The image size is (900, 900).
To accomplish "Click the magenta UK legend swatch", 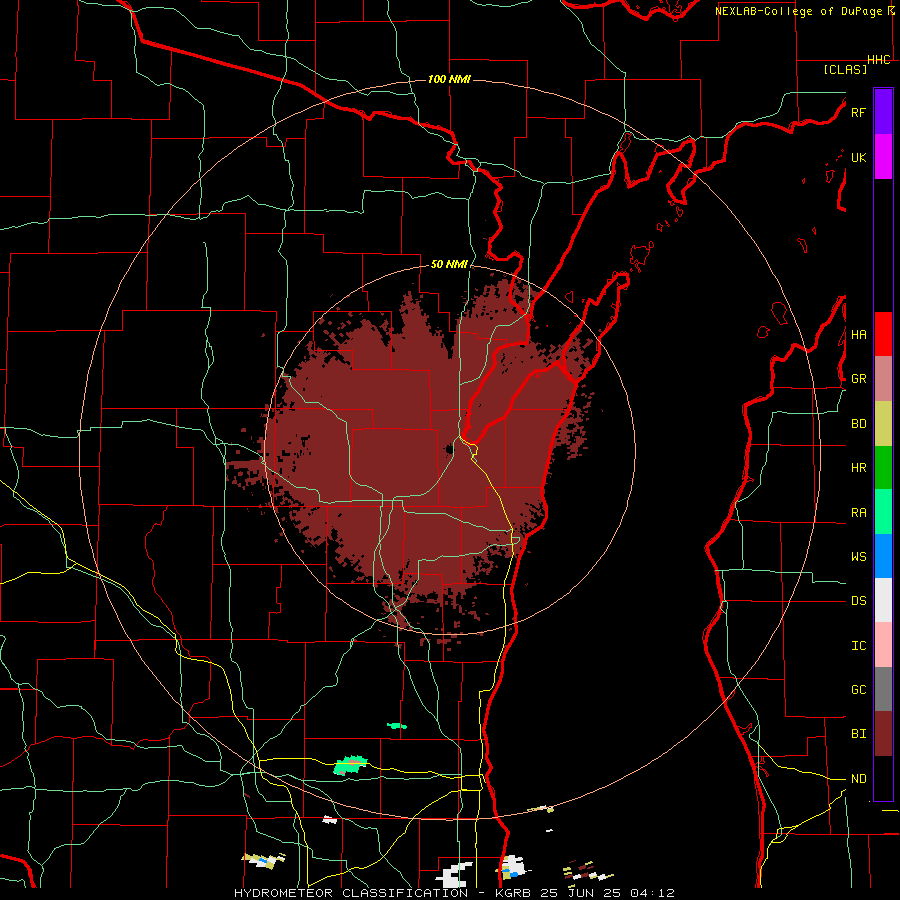I will [x=883, y=157].
